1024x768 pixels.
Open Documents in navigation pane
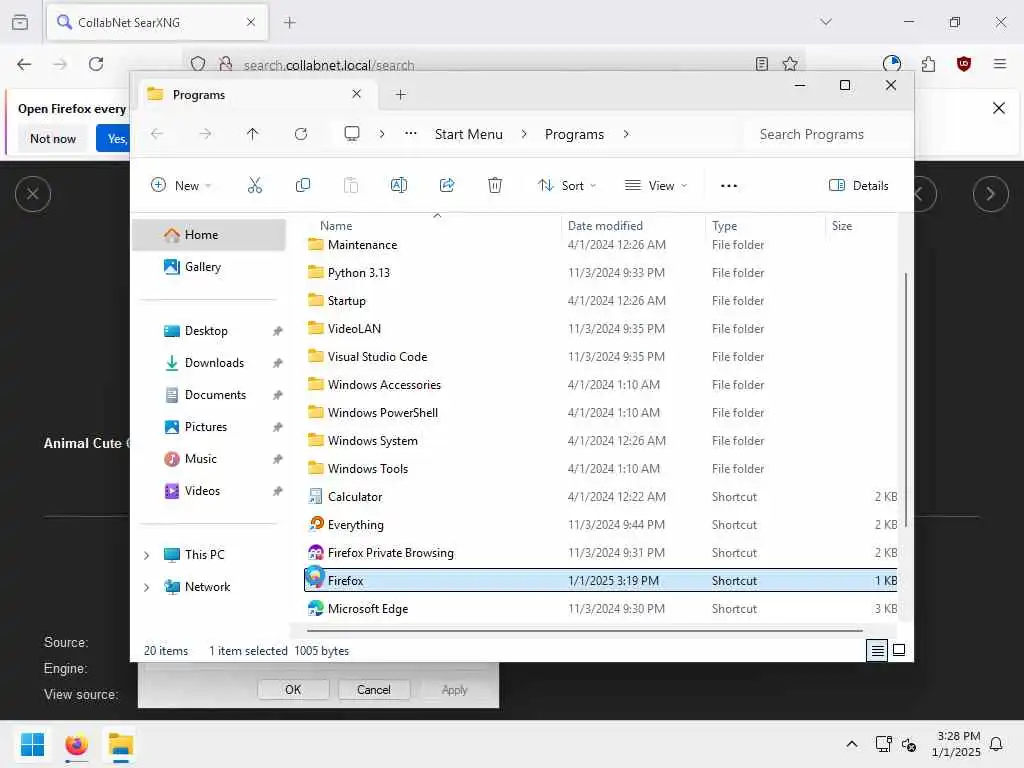pos(209,395)
